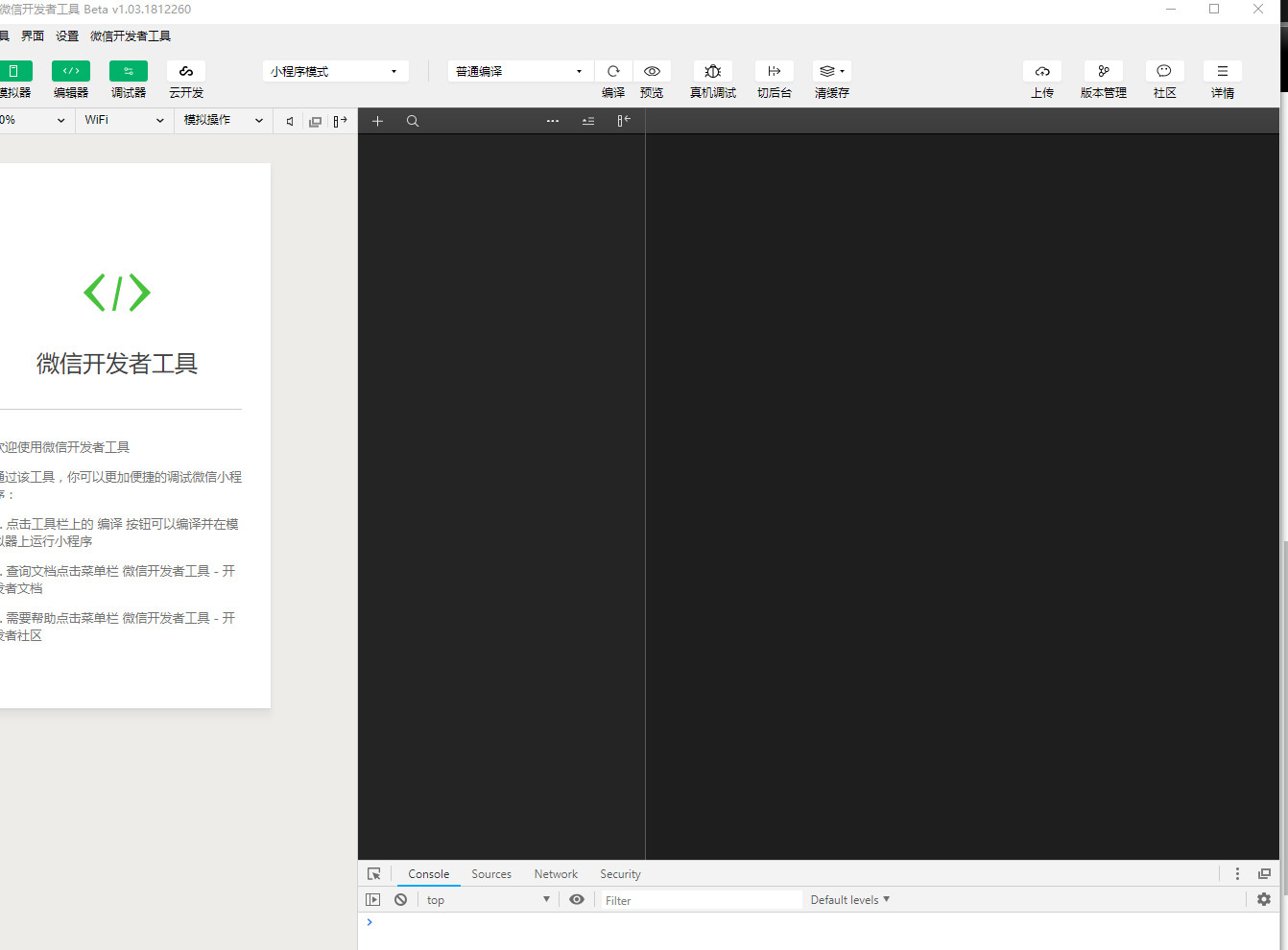Minimize the developer tools window

[x=1171, y=10]
